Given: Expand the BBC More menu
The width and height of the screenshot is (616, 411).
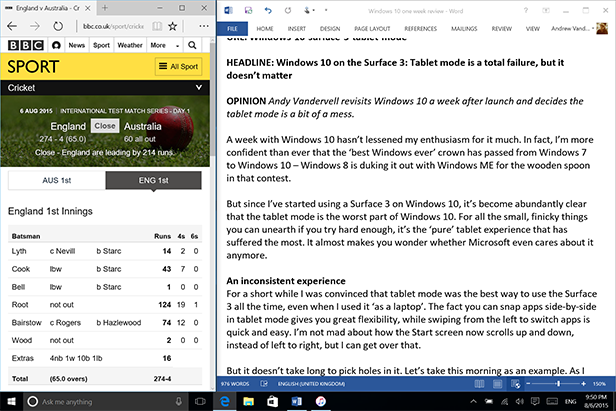Looking at the screenshot, I should (165, 45).
